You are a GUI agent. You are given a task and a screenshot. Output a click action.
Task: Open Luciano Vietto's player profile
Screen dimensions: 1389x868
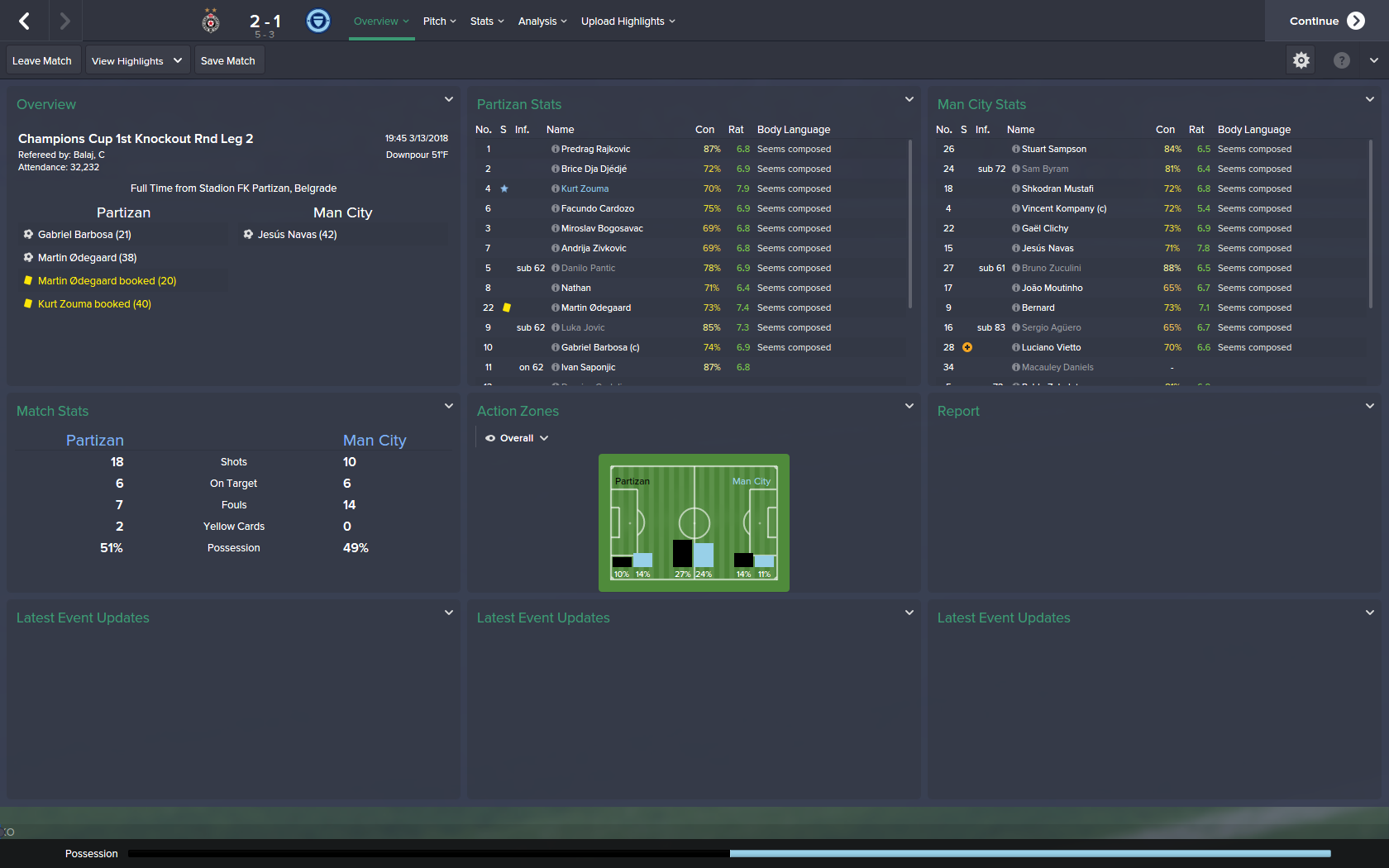pyautogui.click(x=1051, y=347)
